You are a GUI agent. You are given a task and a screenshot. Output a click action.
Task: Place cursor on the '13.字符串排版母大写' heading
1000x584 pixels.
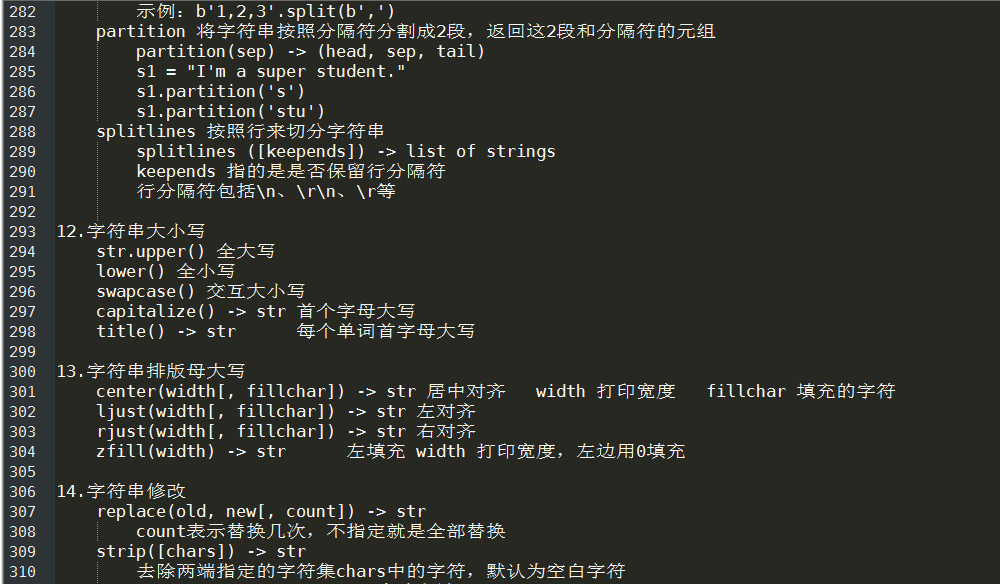coord(151,371)
